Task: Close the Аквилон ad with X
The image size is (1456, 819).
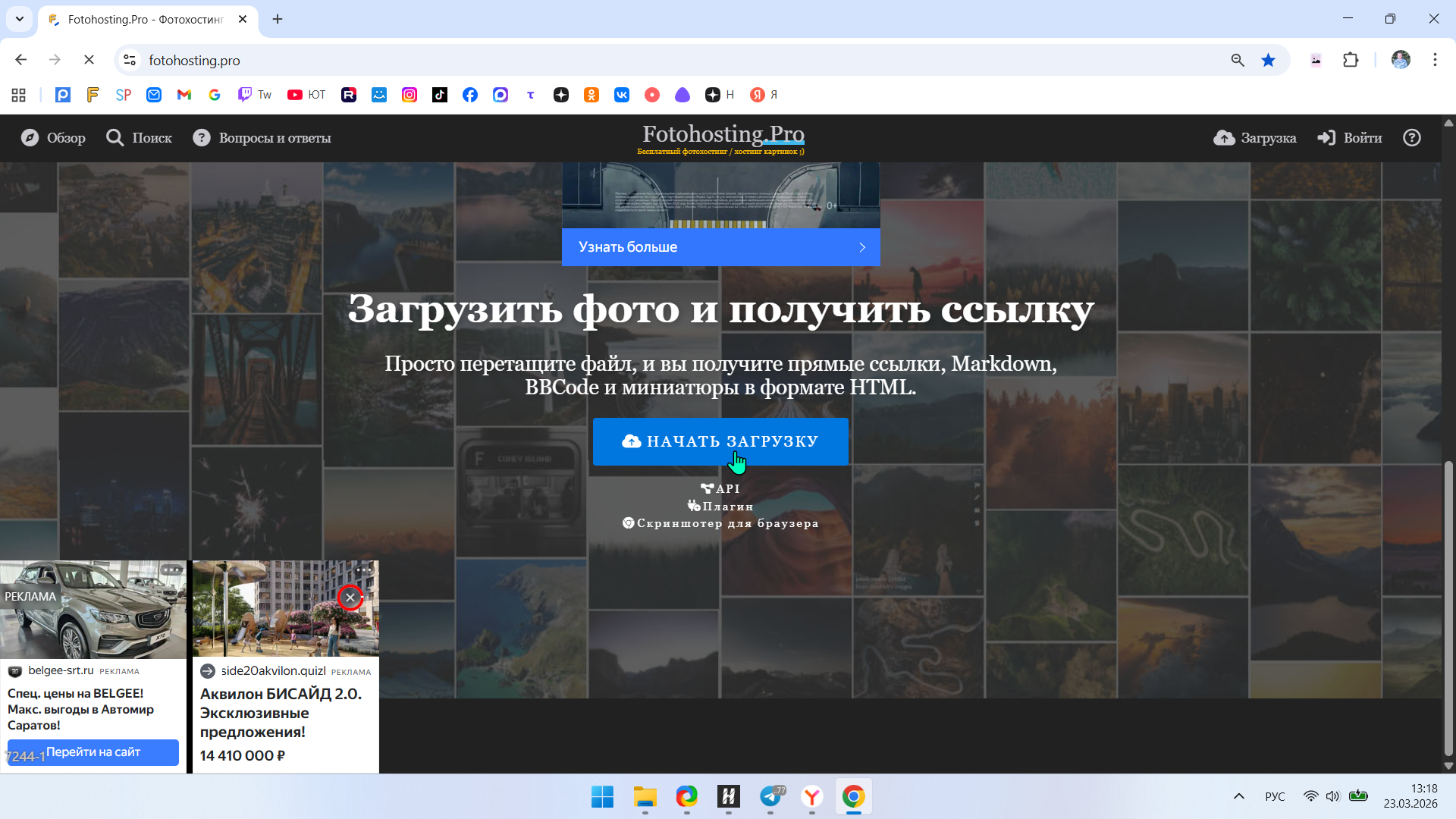Action: [350, 598]
